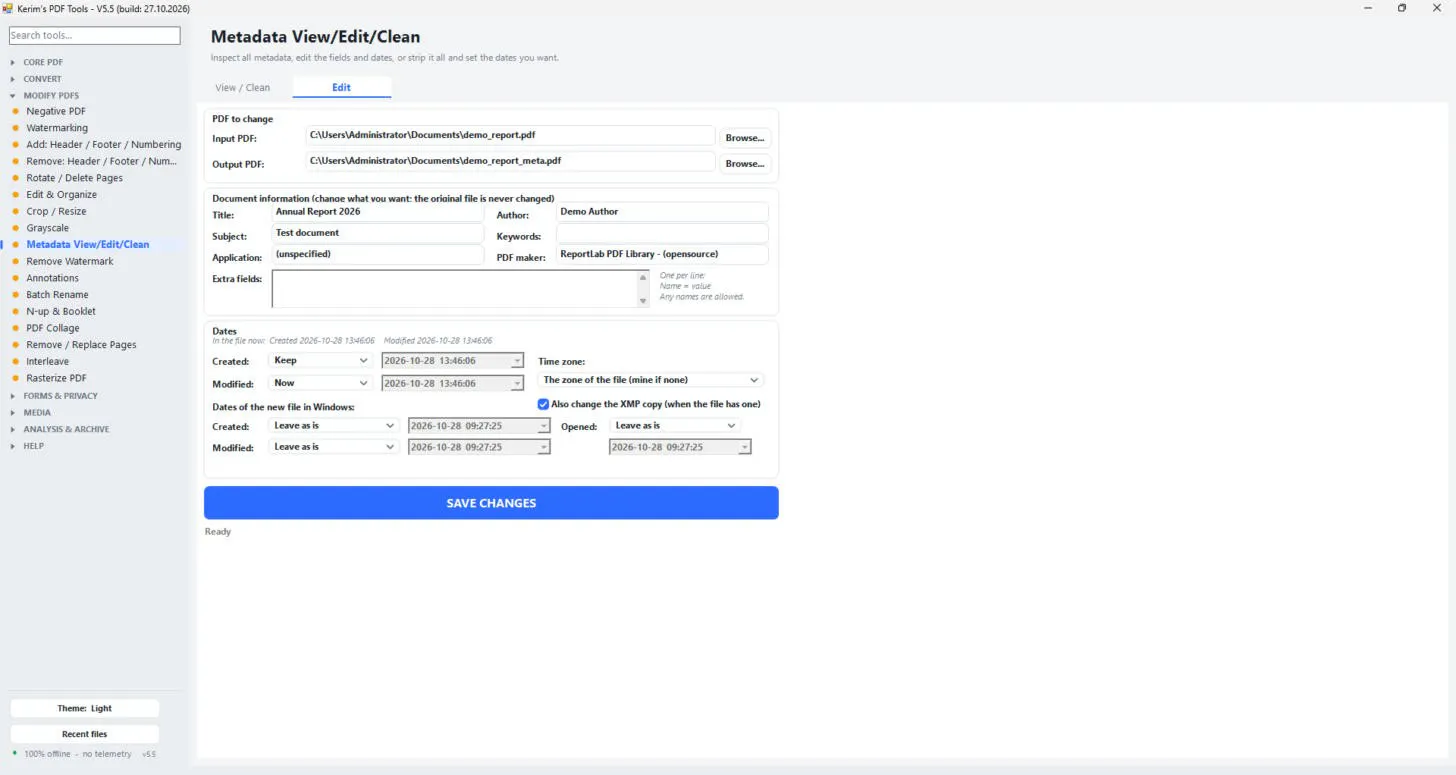The image size is (1456, 775).
Task: Open Rotate / Delete Pages tool
Action: 75,178
